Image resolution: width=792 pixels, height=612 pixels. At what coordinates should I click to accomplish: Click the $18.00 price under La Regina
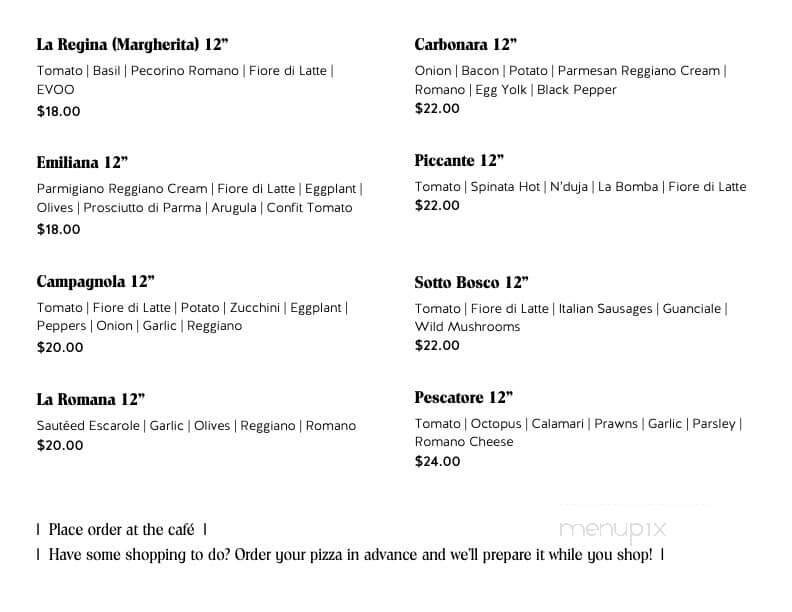point(58,111)
